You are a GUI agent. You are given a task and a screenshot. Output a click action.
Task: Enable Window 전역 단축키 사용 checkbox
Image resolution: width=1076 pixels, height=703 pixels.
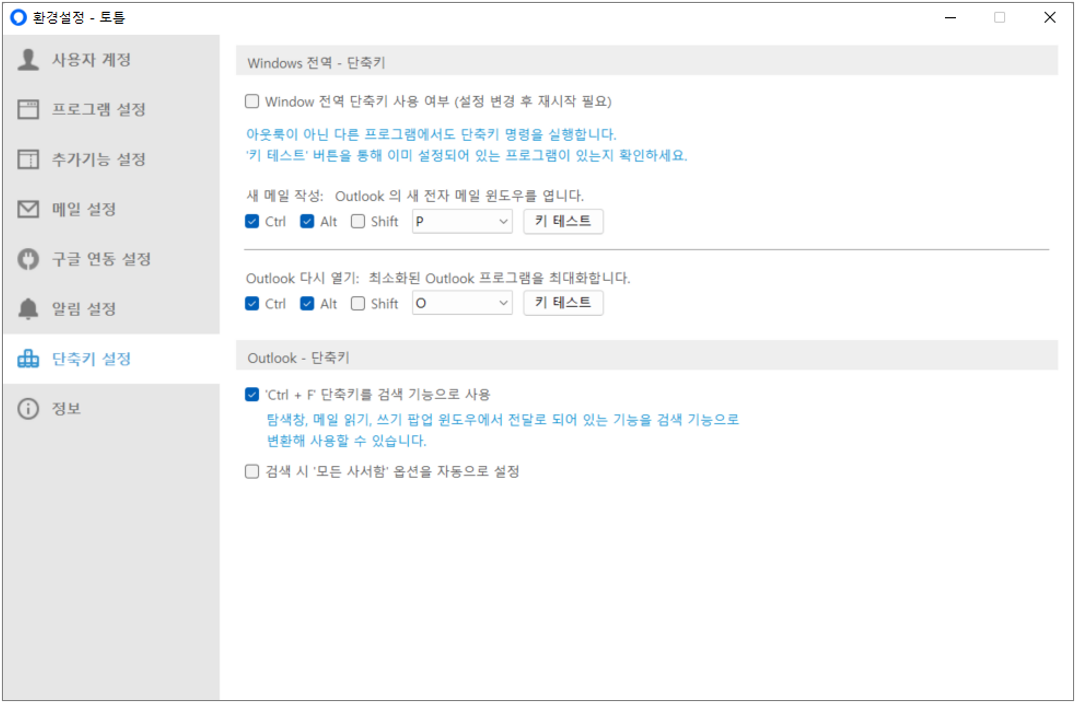click(x=252, y=102)
